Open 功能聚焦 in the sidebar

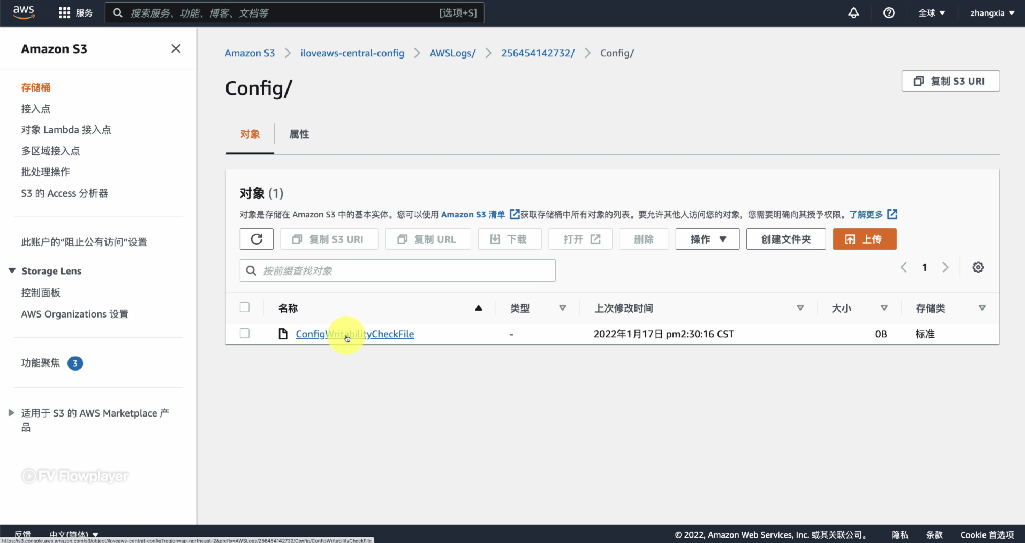point(41,363)
